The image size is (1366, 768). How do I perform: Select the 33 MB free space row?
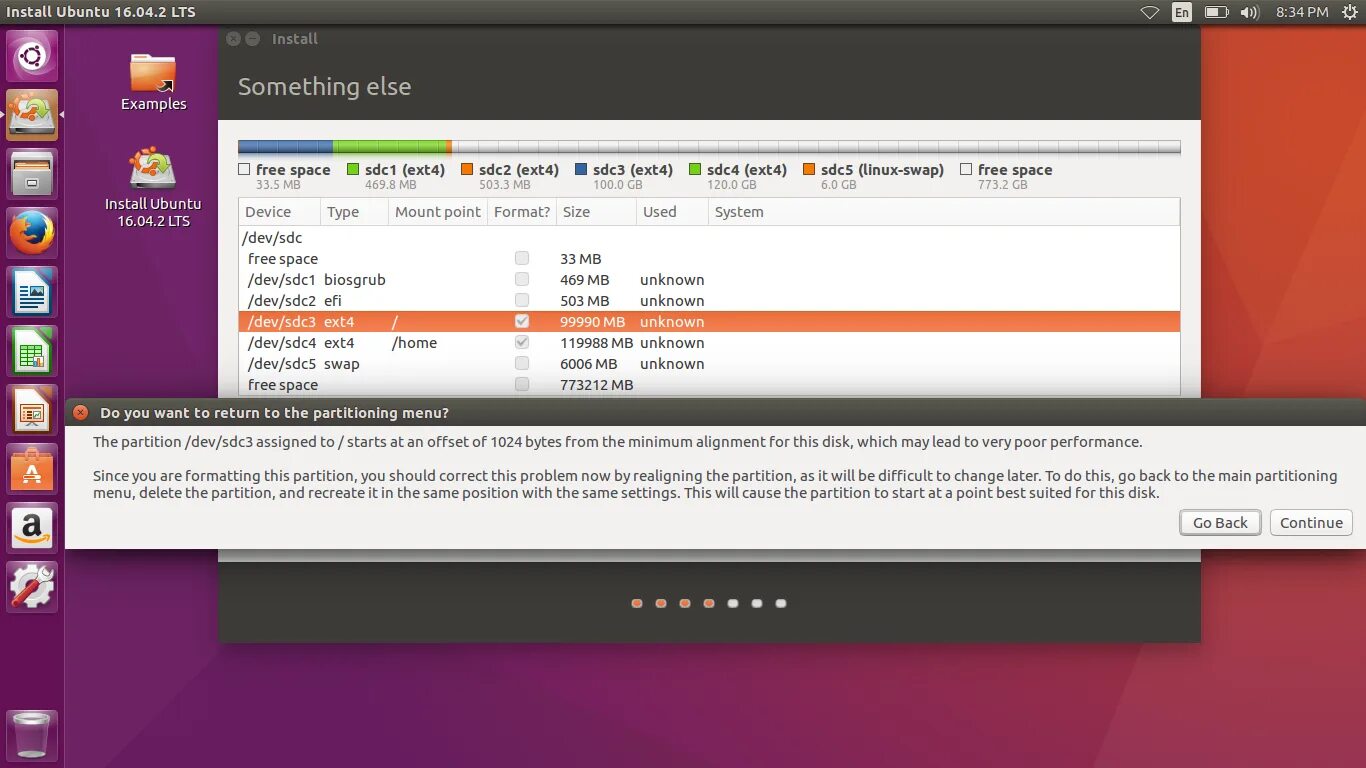coord(709,258)
